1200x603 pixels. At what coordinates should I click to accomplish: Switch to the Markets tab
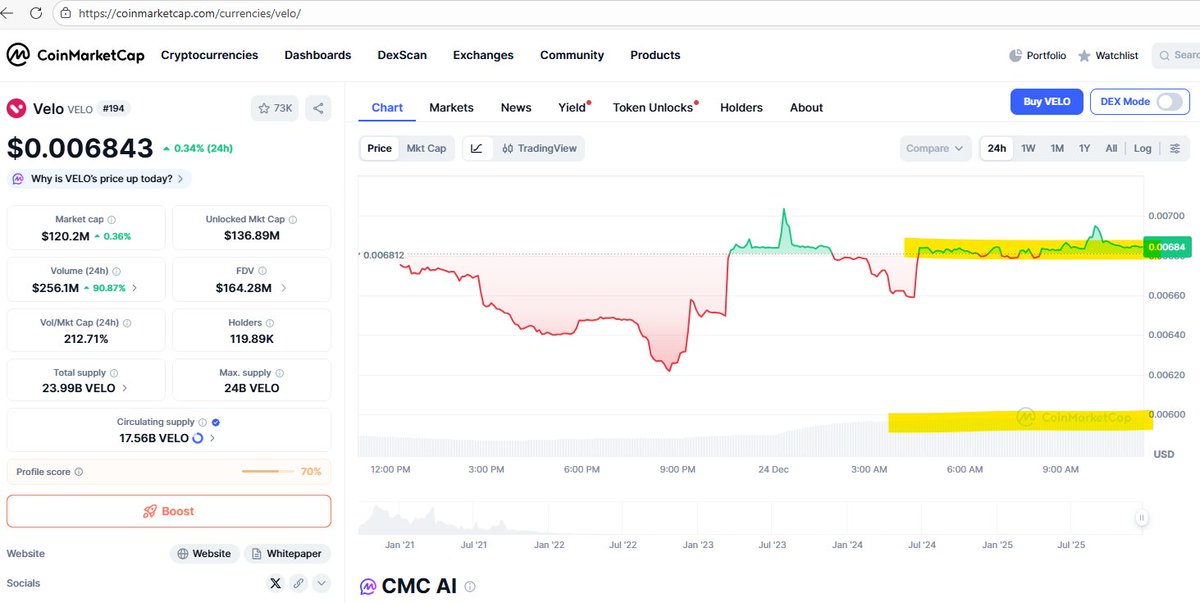coord(451,107)
